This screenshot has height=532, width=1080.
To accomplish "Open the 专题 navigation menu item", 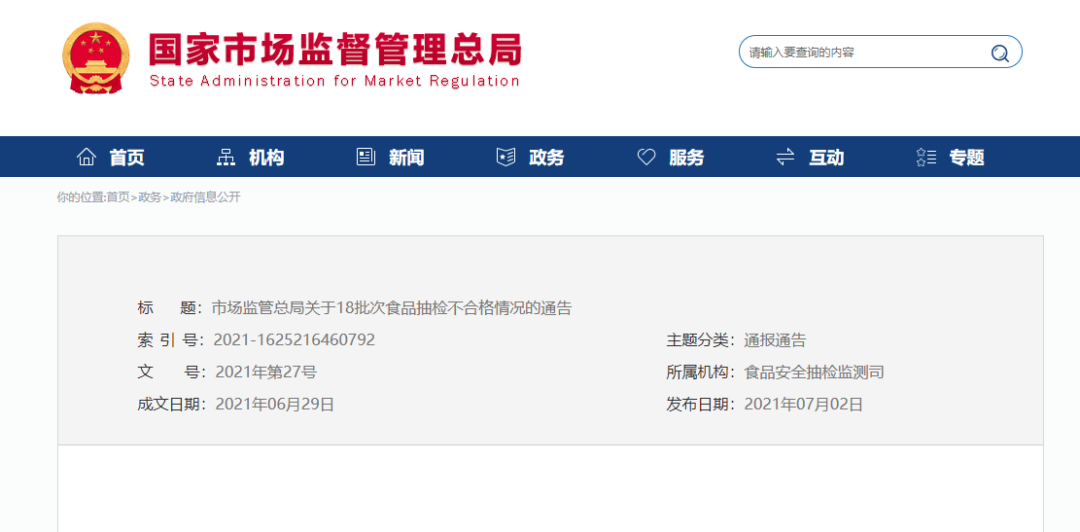I will tap(967, 157).
